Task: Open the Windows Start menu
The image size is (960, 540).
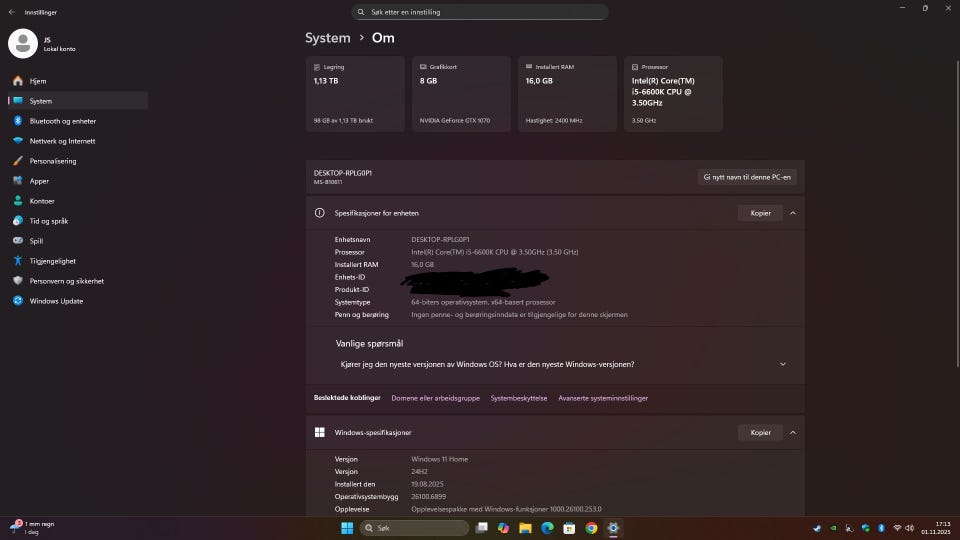Action: click(347, 528)
